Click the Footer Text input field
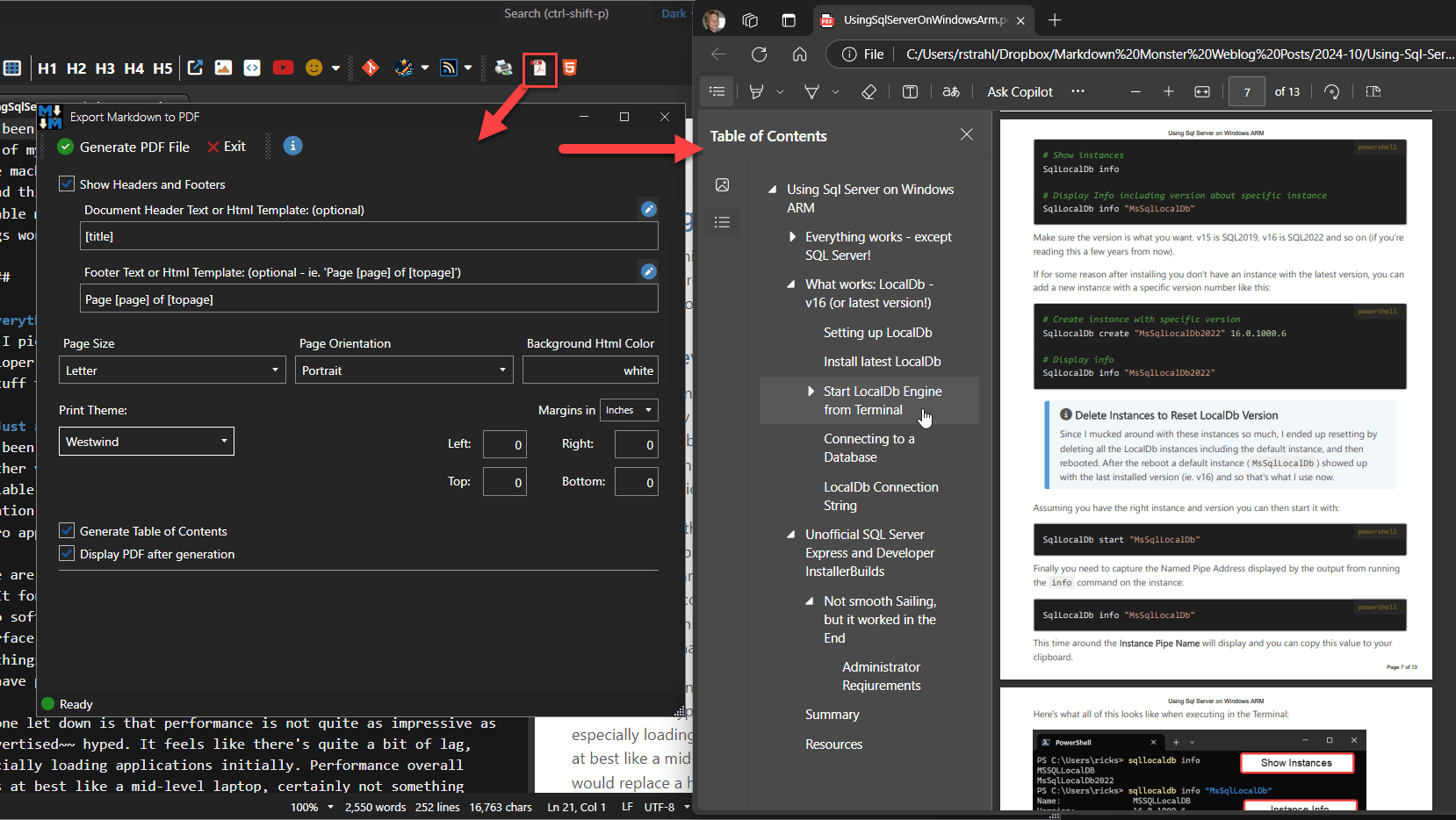 click(369, 299)
